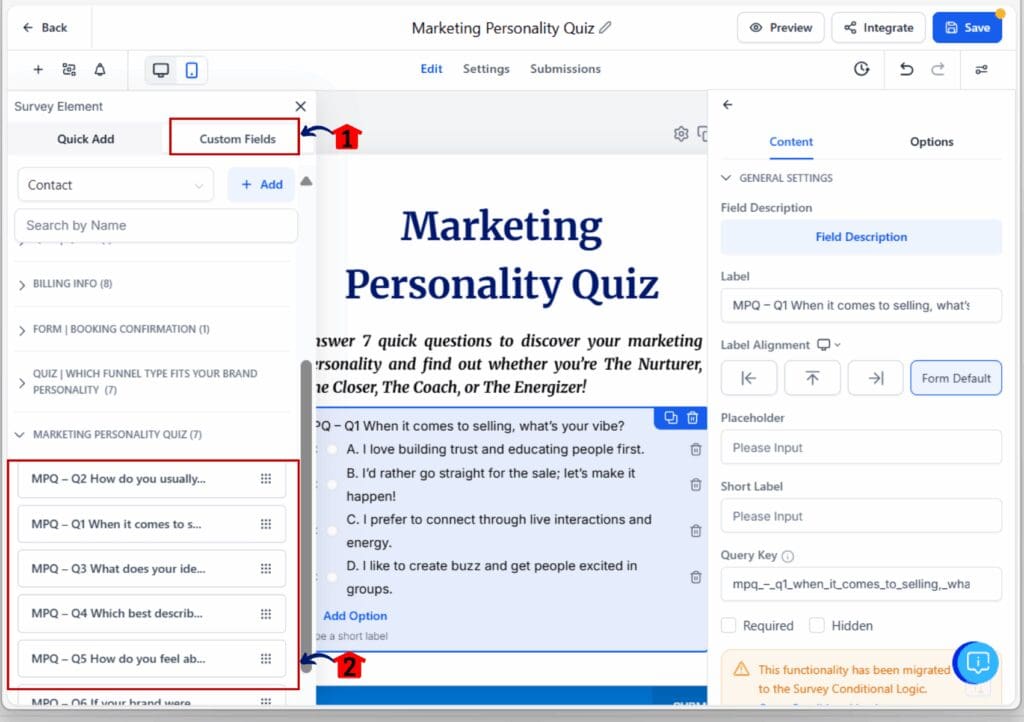Click the Save button

tap(966, 28)
